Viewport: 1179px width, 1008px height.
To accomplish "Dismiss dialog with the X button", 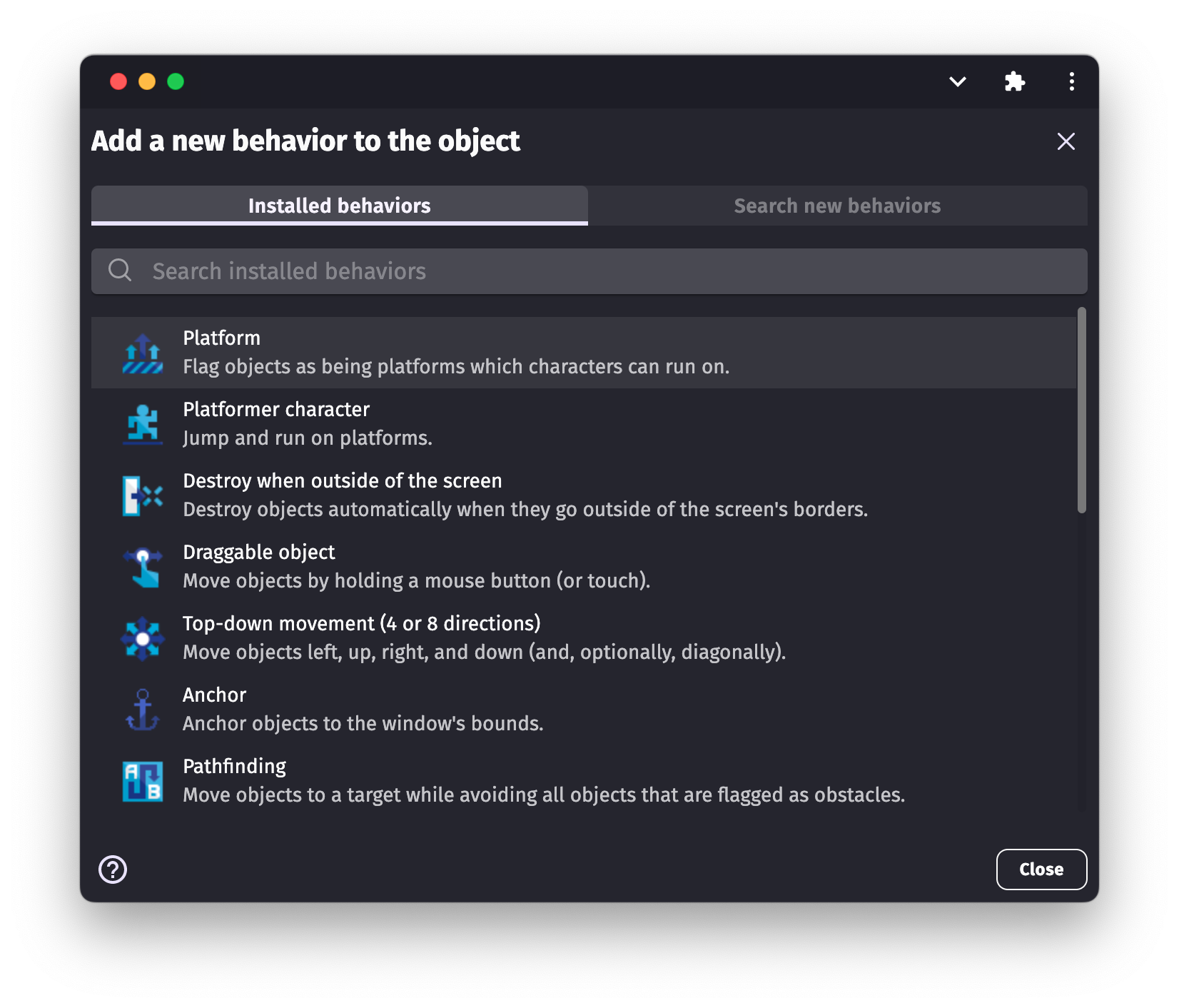I will 1066,141.
